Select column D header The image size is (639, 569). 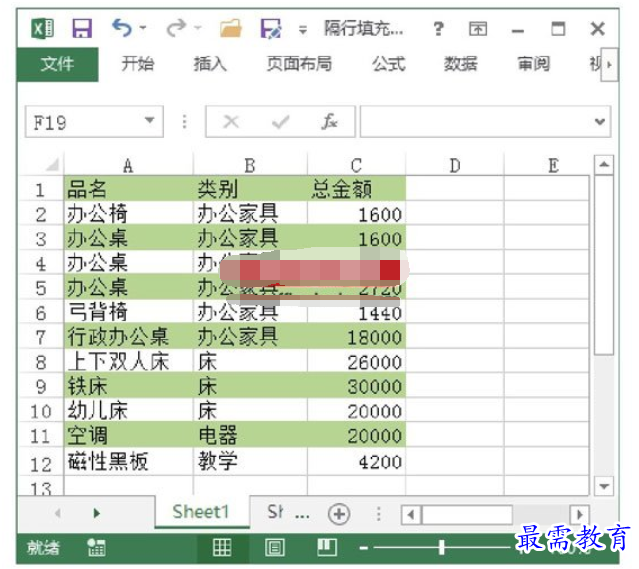[x=455, y=165]
